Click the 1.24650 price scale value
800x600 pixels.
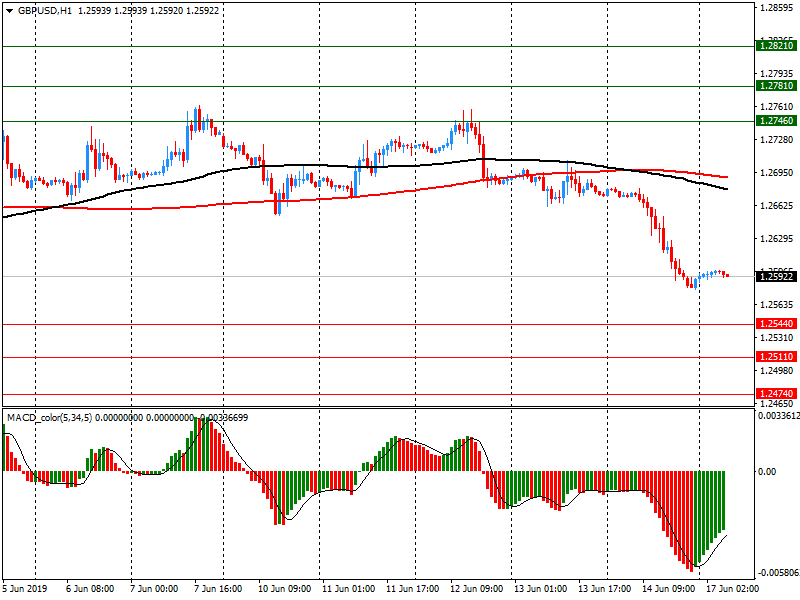[x=777, y=403]
